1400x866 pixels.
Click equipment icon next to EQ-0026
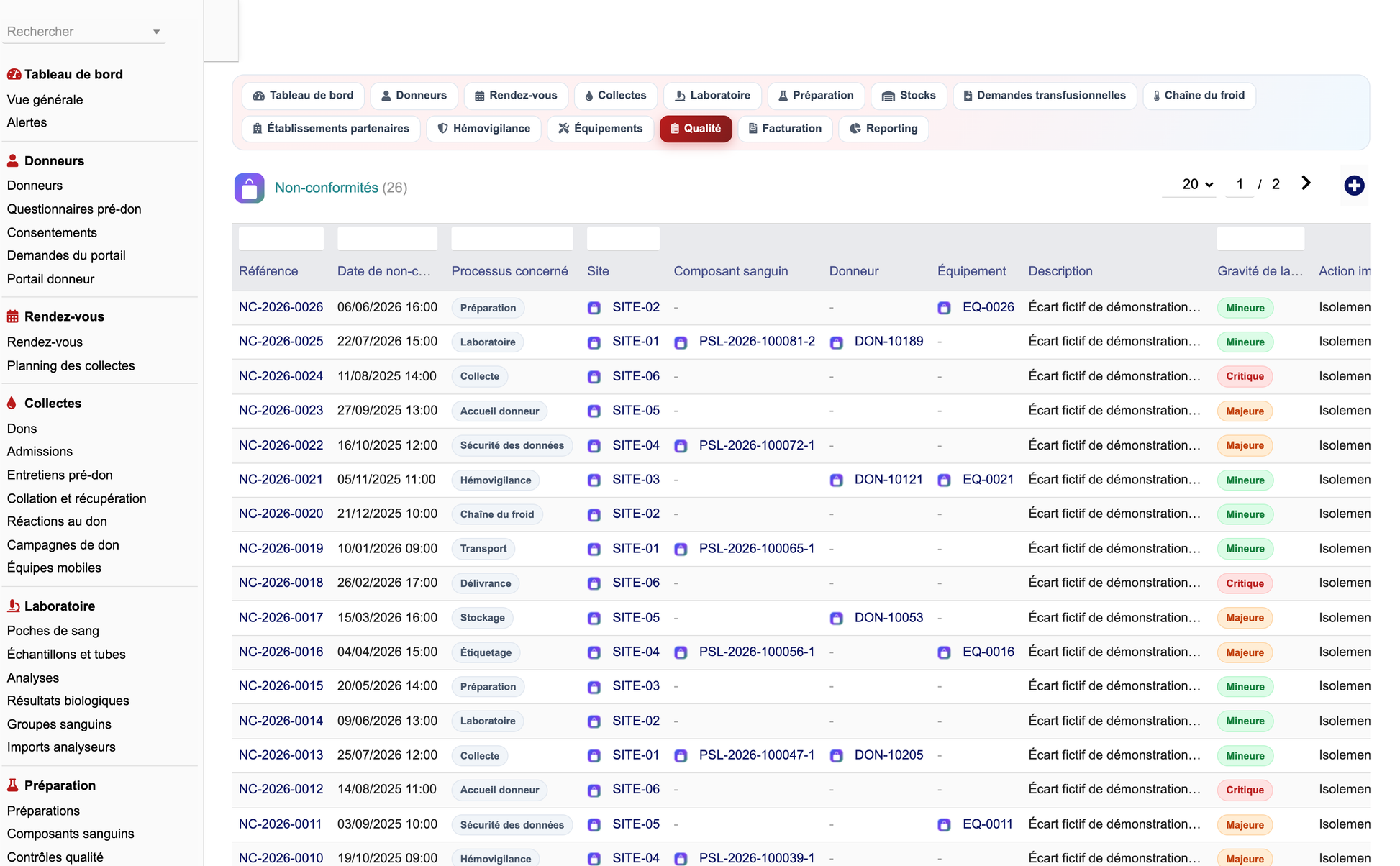point(944,308)
